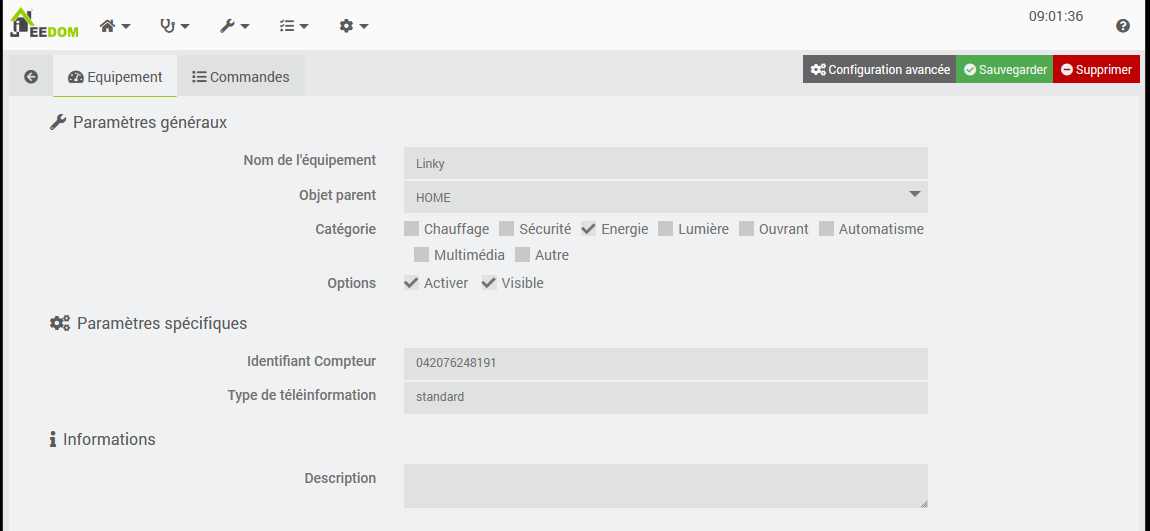Click the Informations heading
1150x531 pixels.
point(103,439)
